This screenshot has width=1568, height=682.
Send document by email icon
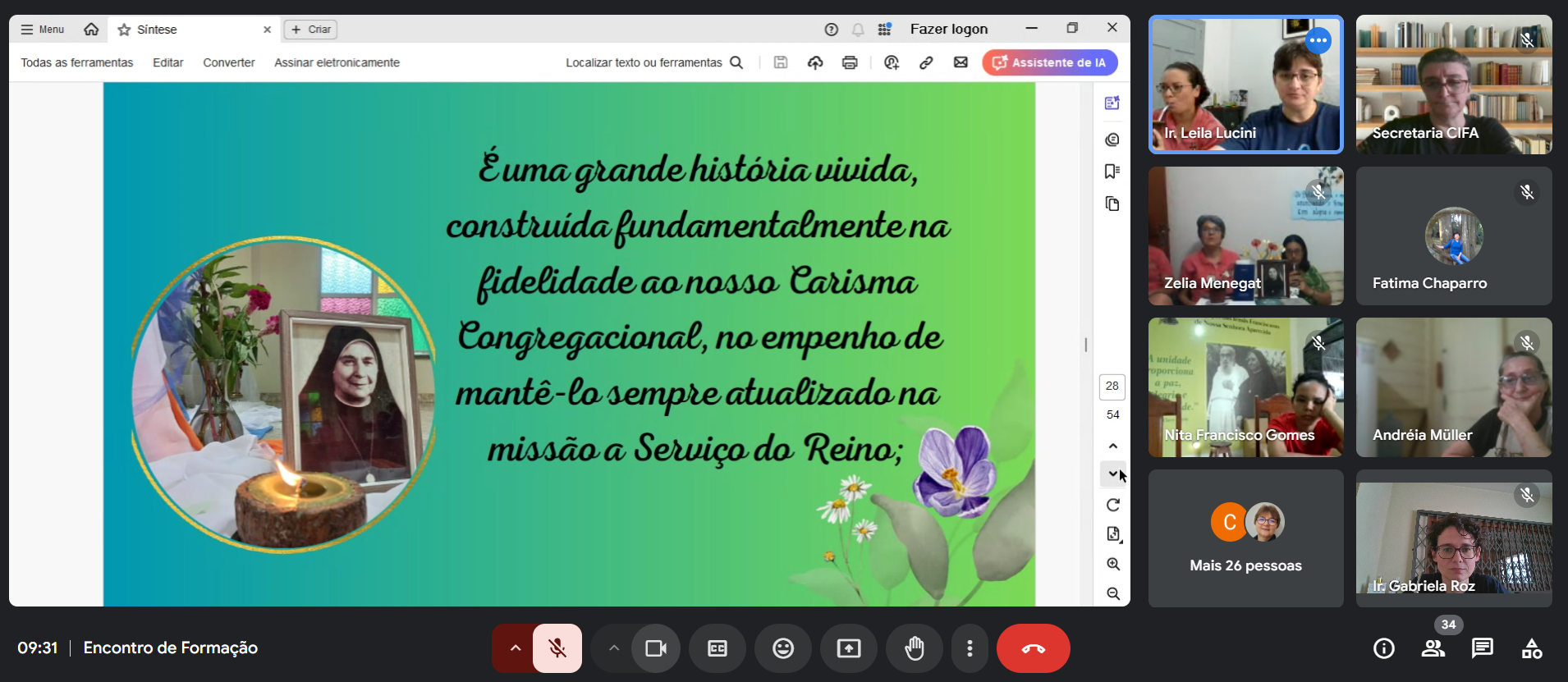click(x=961, y=62)
